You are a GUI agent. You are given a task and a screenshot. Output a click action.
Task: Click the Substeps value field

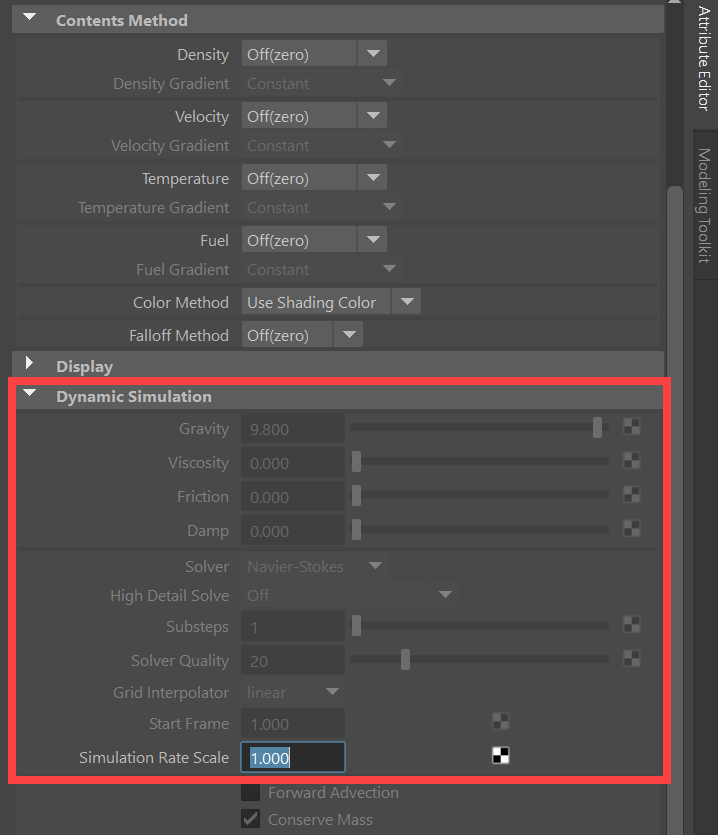[x=293, y=627]
